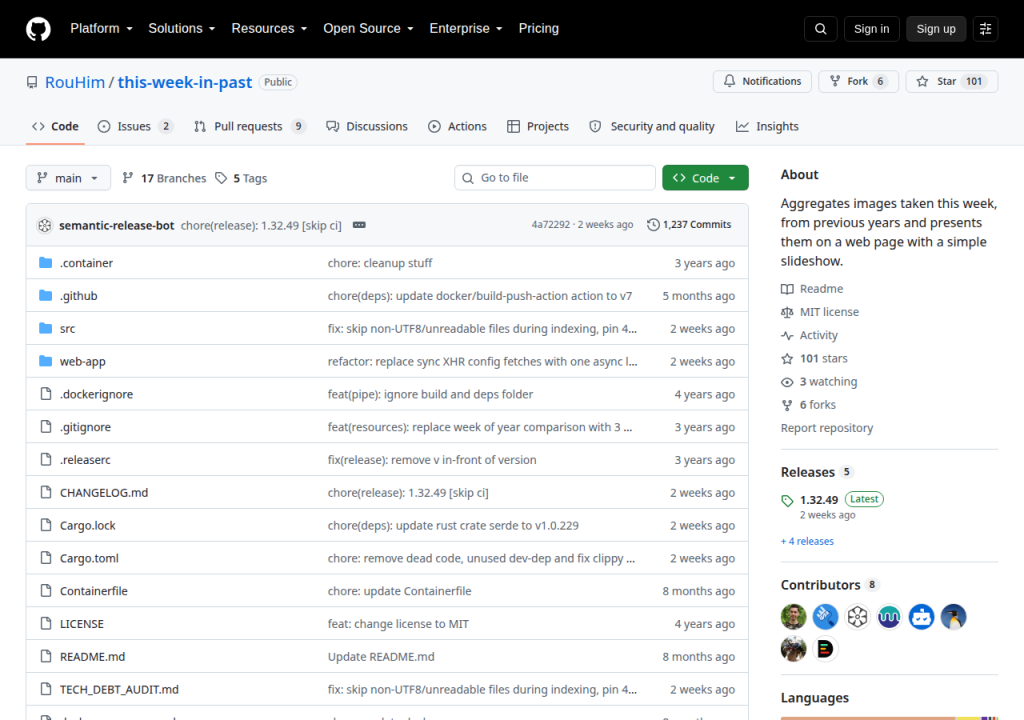Open the Cargo.lock file
Image resolution: width=1024 pixels, height=720 pixels.
pyautogui.click(x=88, y=525)
